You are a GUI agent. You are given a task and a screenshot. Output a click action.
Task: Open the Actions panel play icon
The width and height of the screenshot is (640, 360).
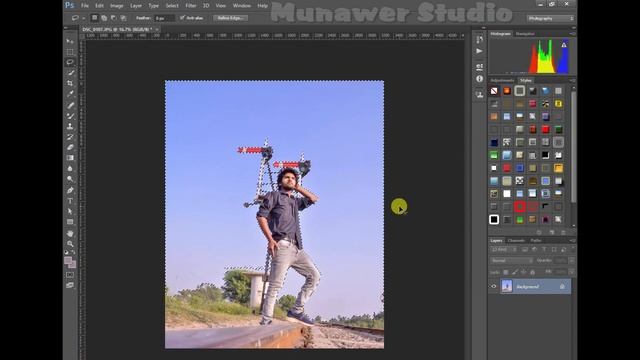tap(480, 51)
